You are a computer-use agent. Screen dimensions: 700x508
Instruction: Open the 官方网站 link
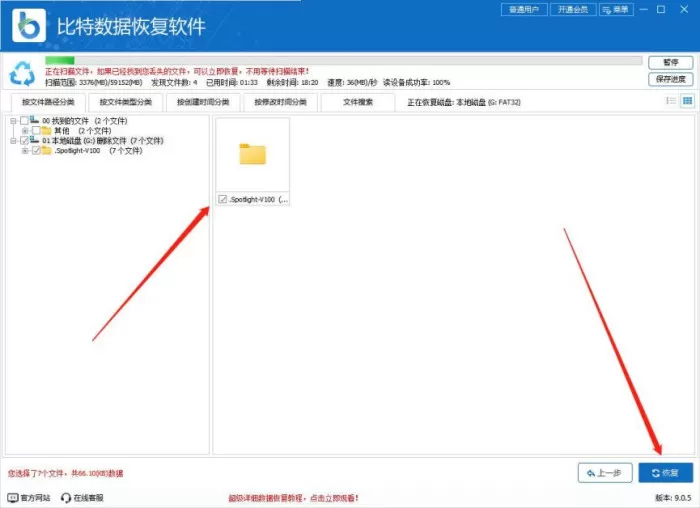[29, 497]
